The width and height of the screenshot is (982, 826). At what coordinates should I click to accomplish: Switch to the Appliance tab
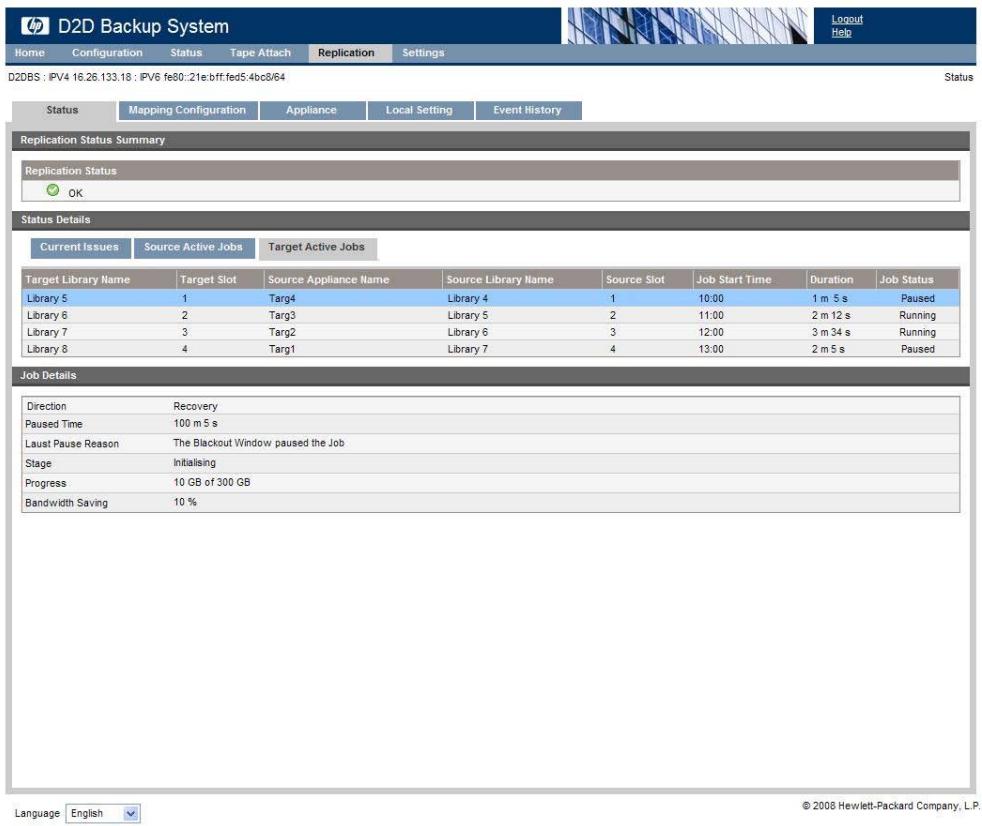[x=311, y=110]
